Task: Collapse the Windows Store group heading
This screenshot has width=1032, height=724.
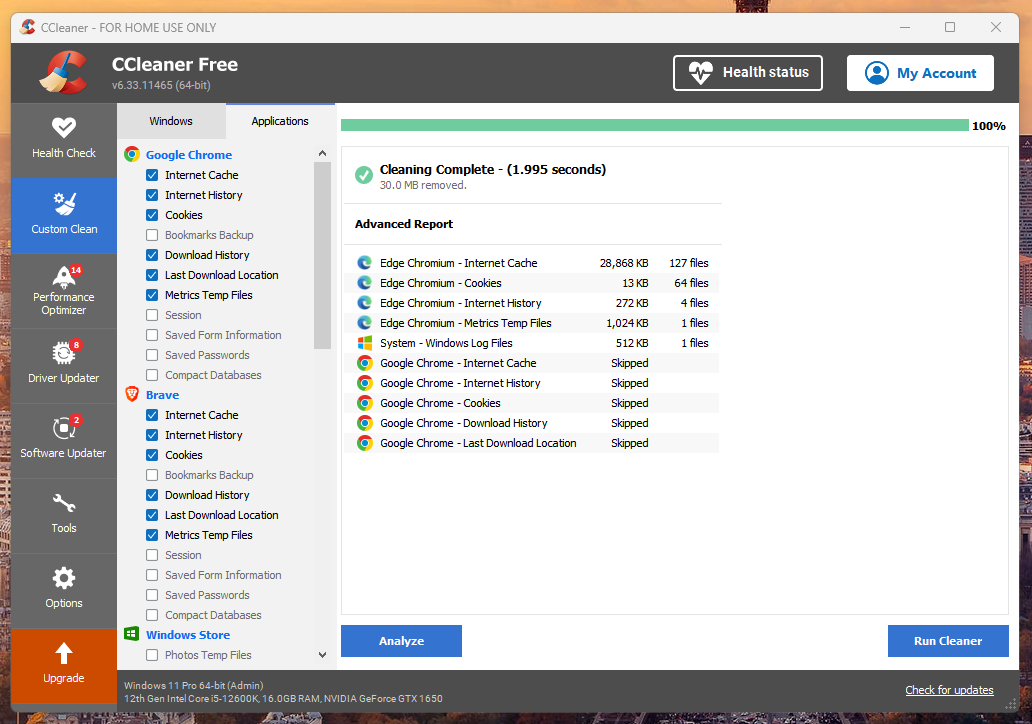Action: [x=188, y=634]
